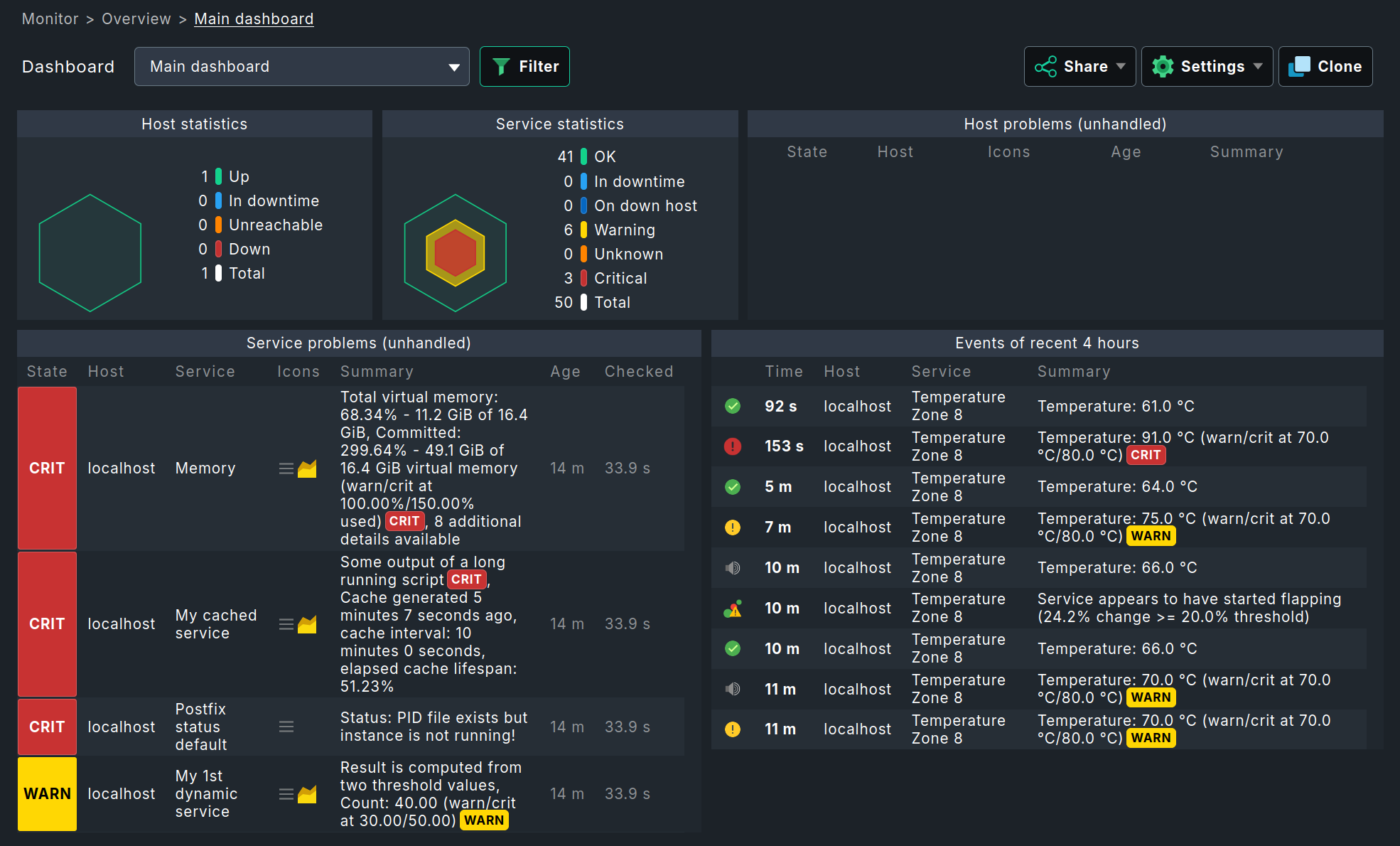
Task: Open the Monitor breadcrumb menu
Action: point(50,18)
